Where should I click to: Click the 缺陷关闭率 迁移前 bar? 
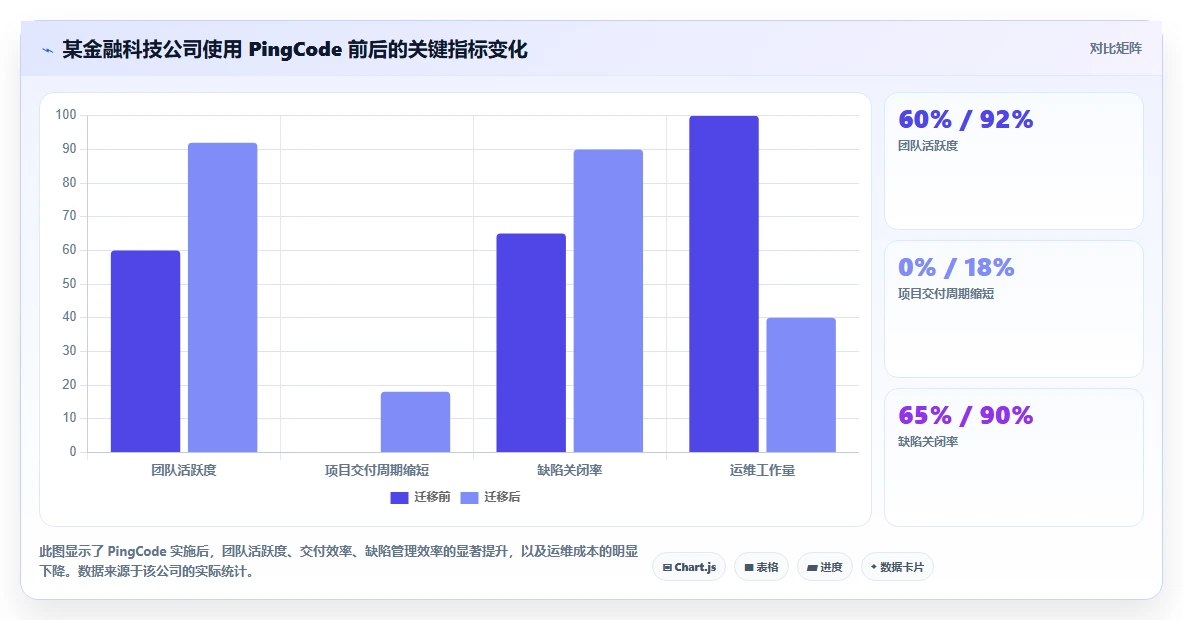tap(531, 343)
